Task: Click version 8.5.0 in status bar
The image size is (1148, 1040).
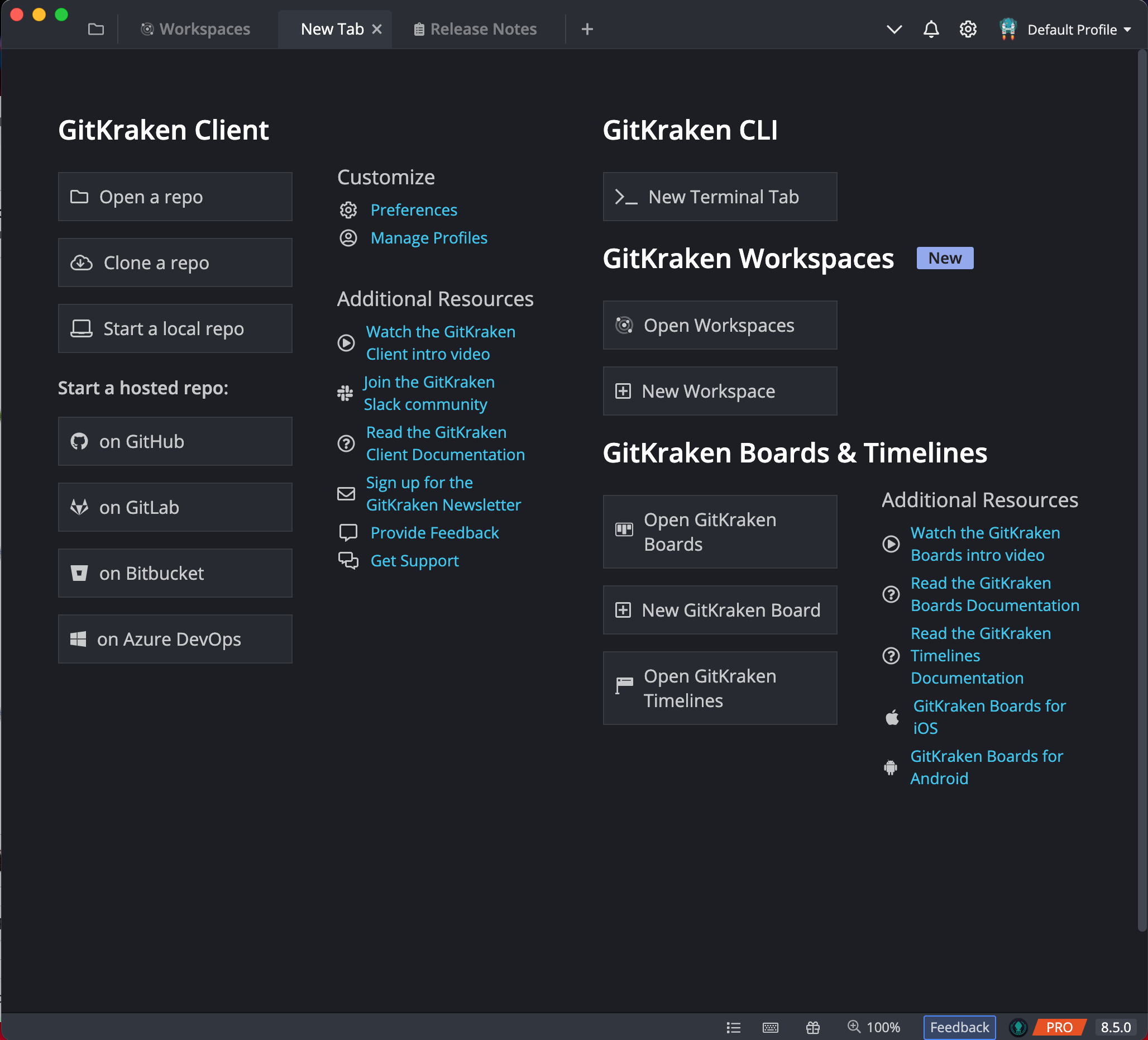Action: tap(1115, 1027)
